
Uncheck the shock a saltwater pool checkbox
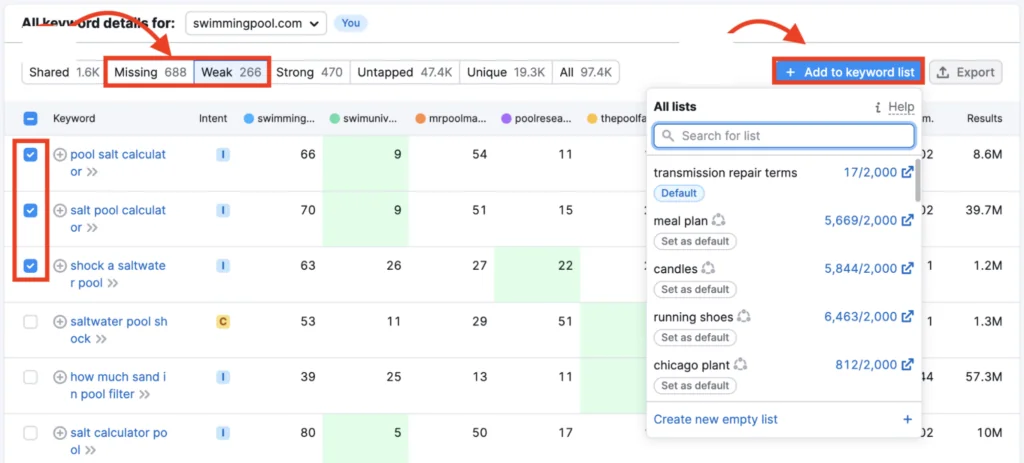coord(31,266)
